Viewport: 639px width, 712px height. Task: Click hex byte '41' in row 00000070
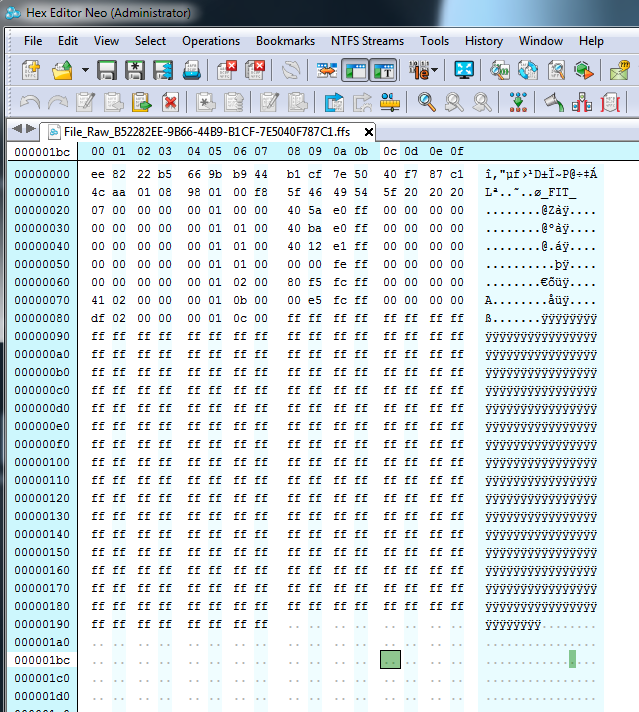(x=98, y=300)
